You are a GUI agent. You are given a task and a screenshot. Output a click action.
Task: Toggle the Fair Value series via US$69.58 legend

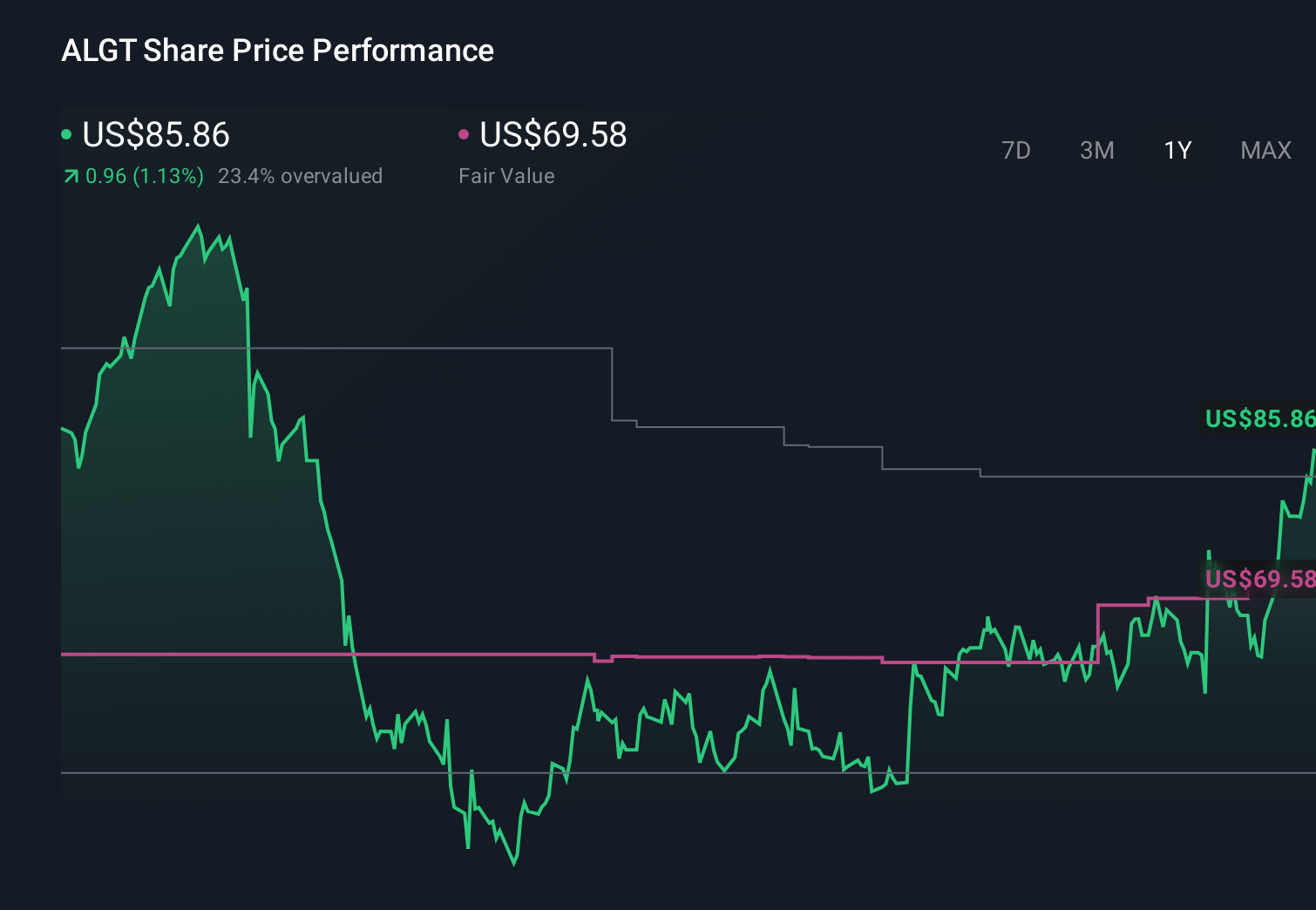[553, 135]
